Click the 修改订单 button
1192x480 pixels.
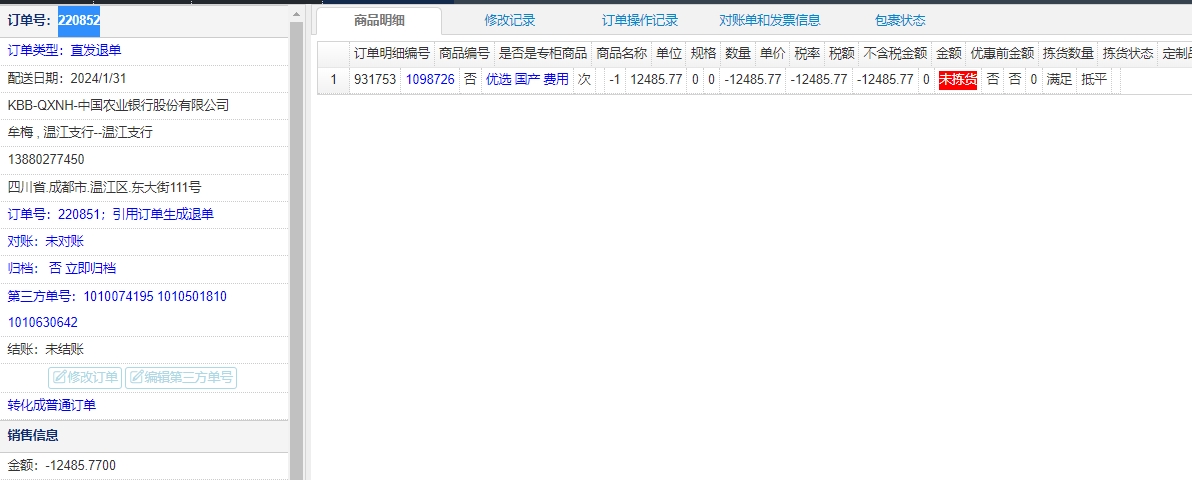coord(85,377)
